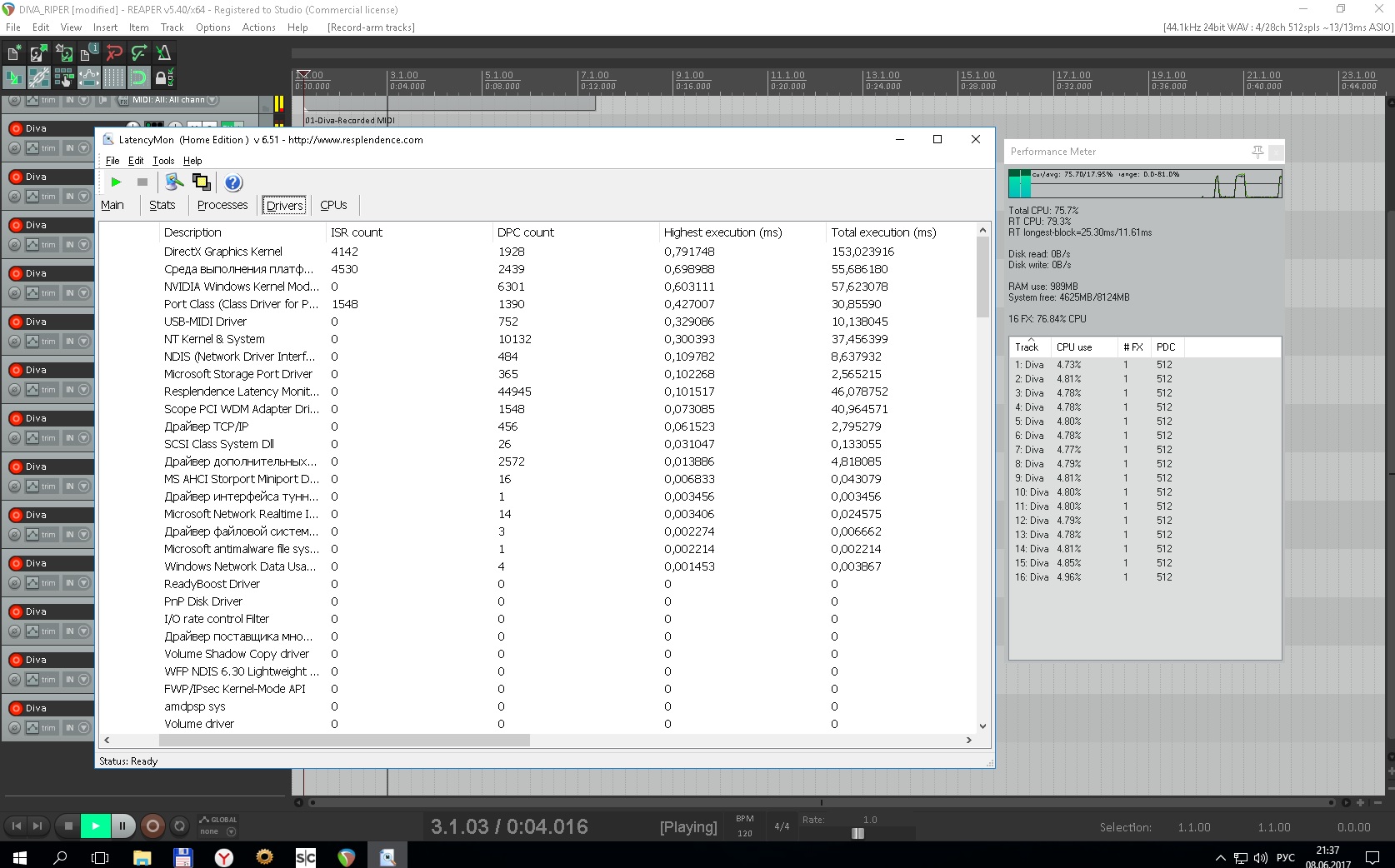The height and width of the screenshot is (868, 1395).
Task: Click Windows taskbar search icon
Action: pos(60,856)
